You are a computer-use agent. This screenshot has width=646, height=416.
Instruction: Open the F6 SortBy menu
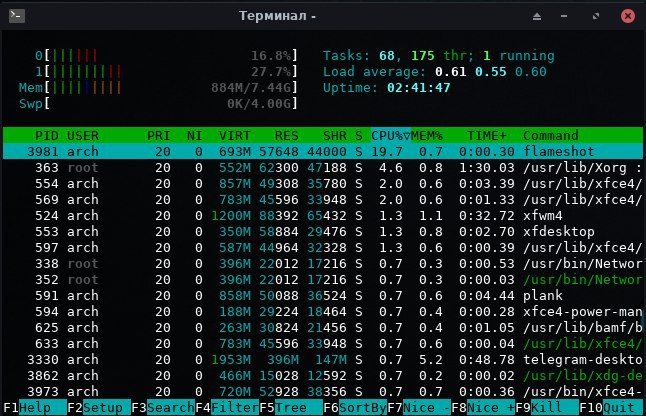(x=355, y=408)
